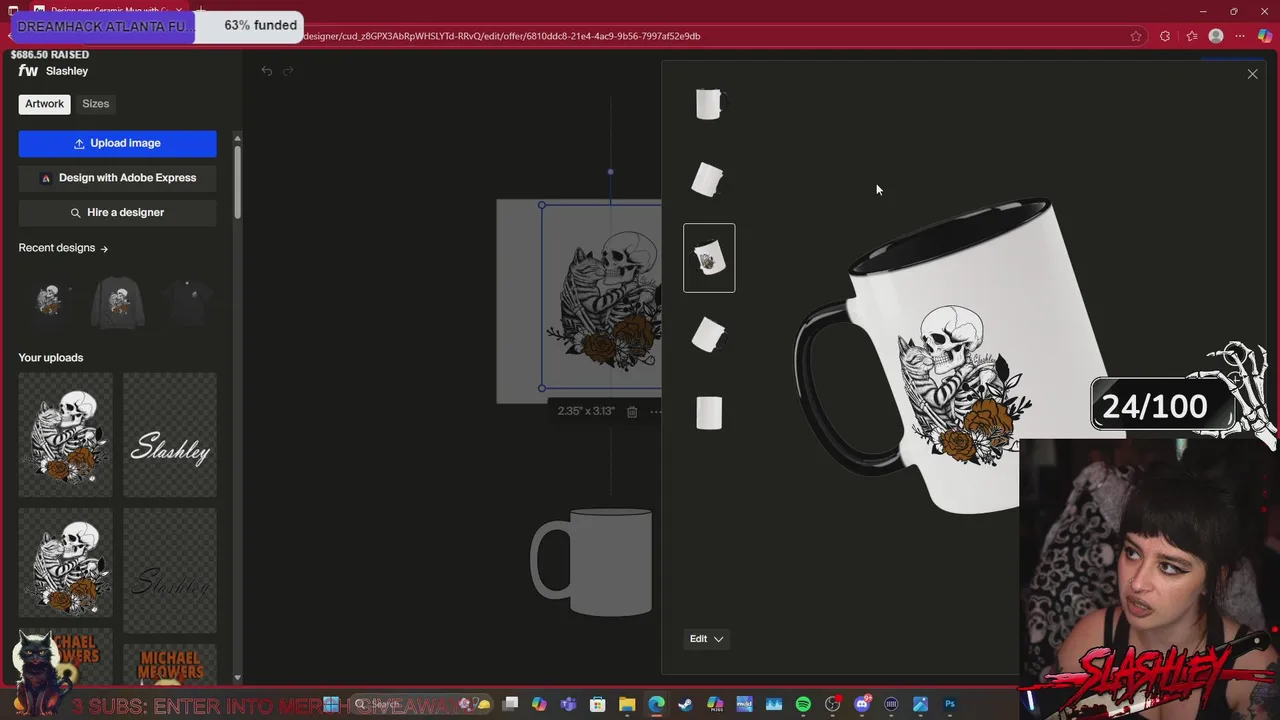Click the top-left artwork resize handle

(542, 206)
